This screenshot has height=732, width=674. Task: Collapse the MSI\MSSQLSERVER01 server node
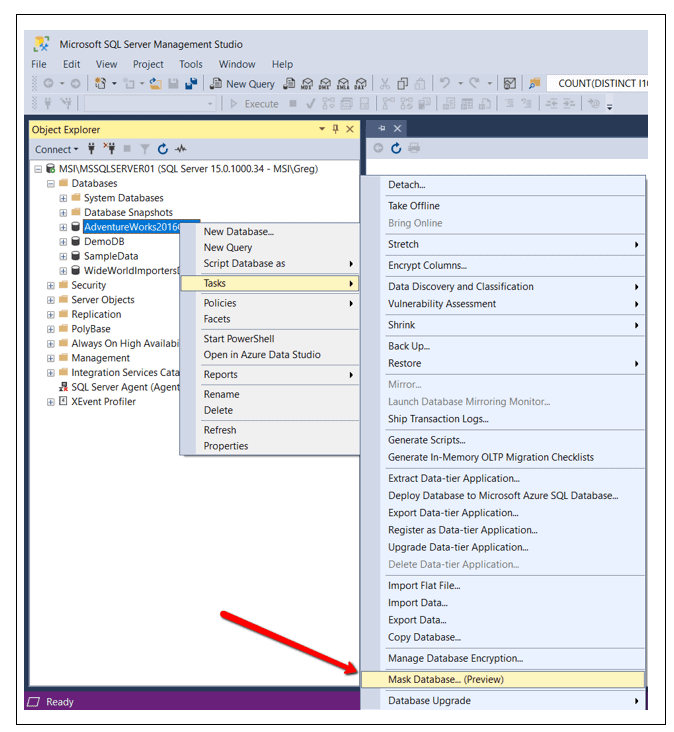pos(38,169)
